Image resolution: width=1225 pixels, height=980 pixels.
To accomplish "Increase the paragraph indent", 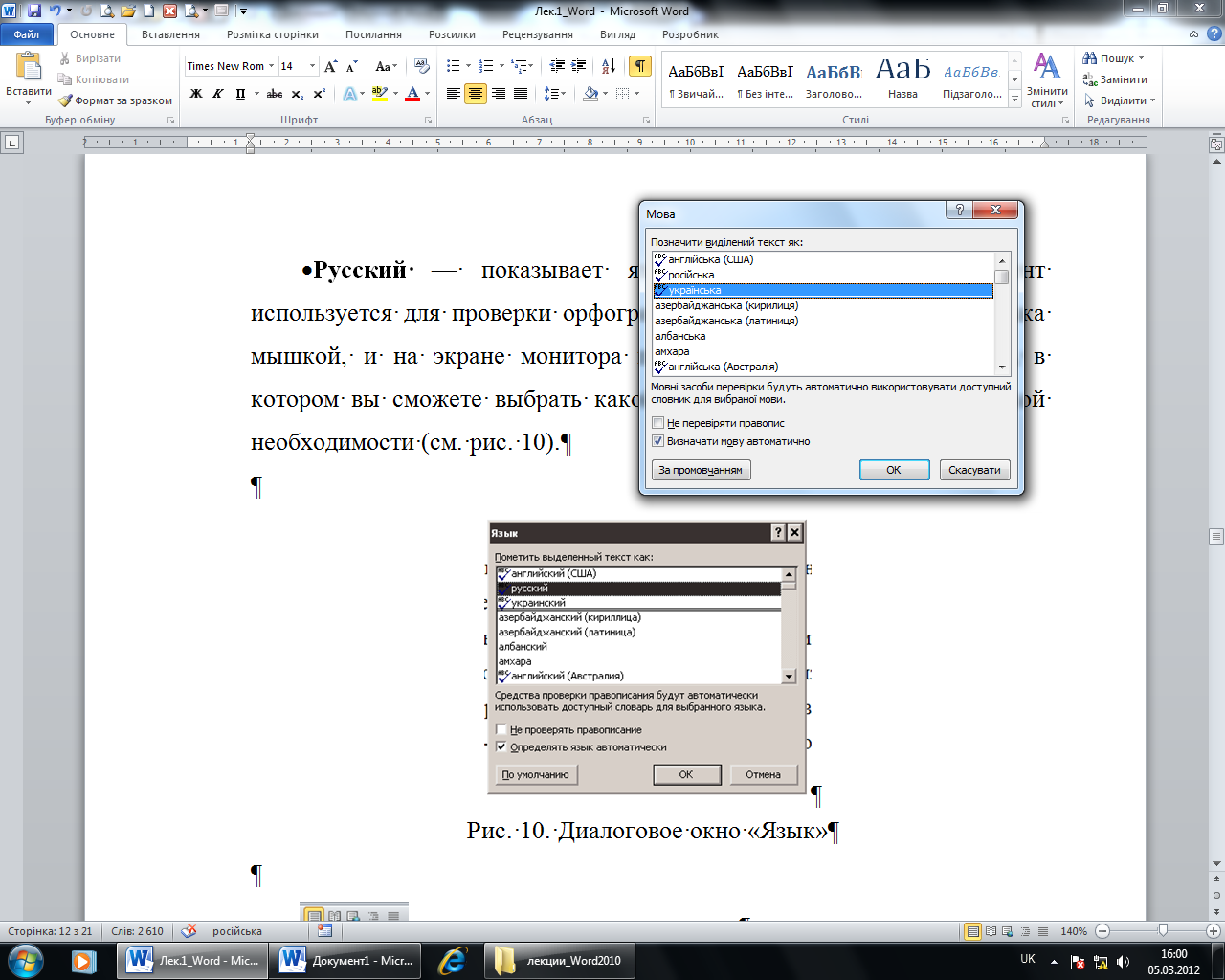I will (579, 66).
